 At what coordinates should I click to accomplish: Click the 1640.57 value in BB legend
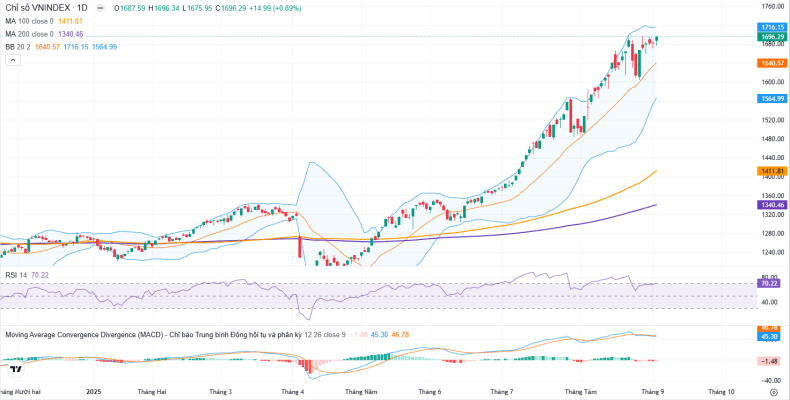click(47, 46)
